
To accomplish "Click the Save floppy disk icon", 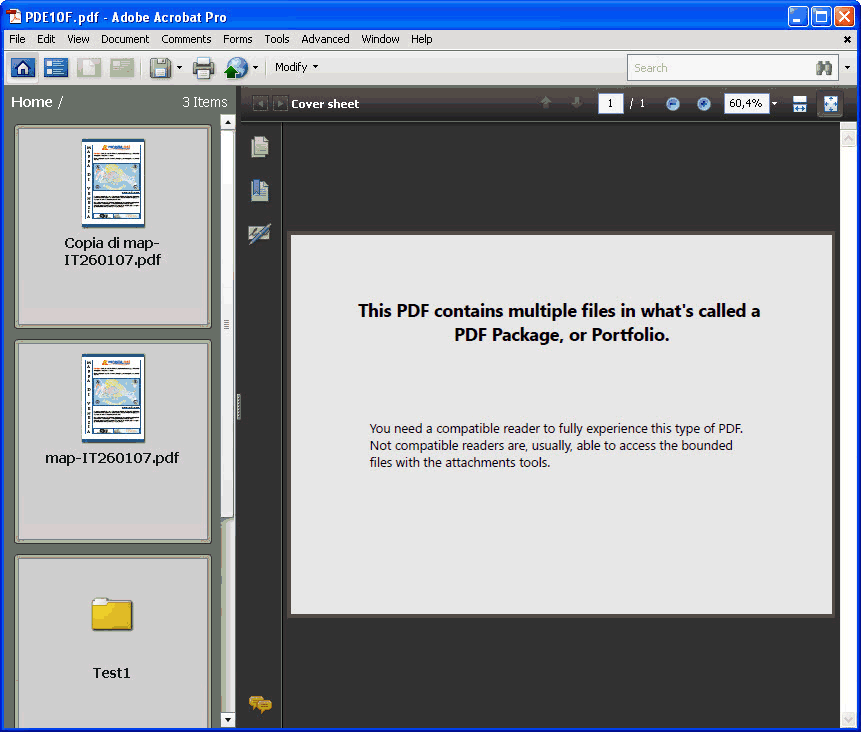I will click(160, 68).
